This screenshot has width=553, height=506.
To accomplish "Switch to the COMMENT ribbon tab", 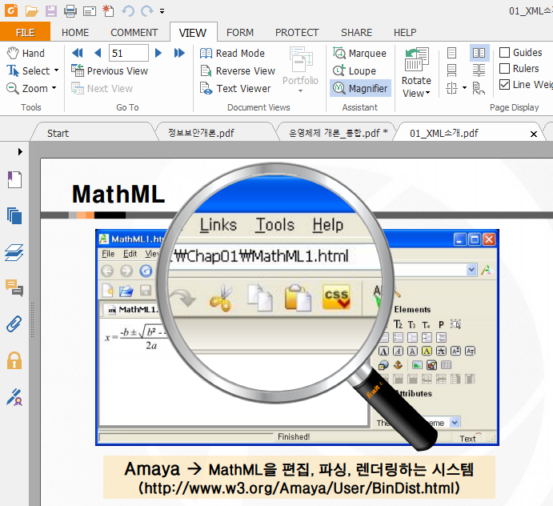I will (x=134, y=32).
